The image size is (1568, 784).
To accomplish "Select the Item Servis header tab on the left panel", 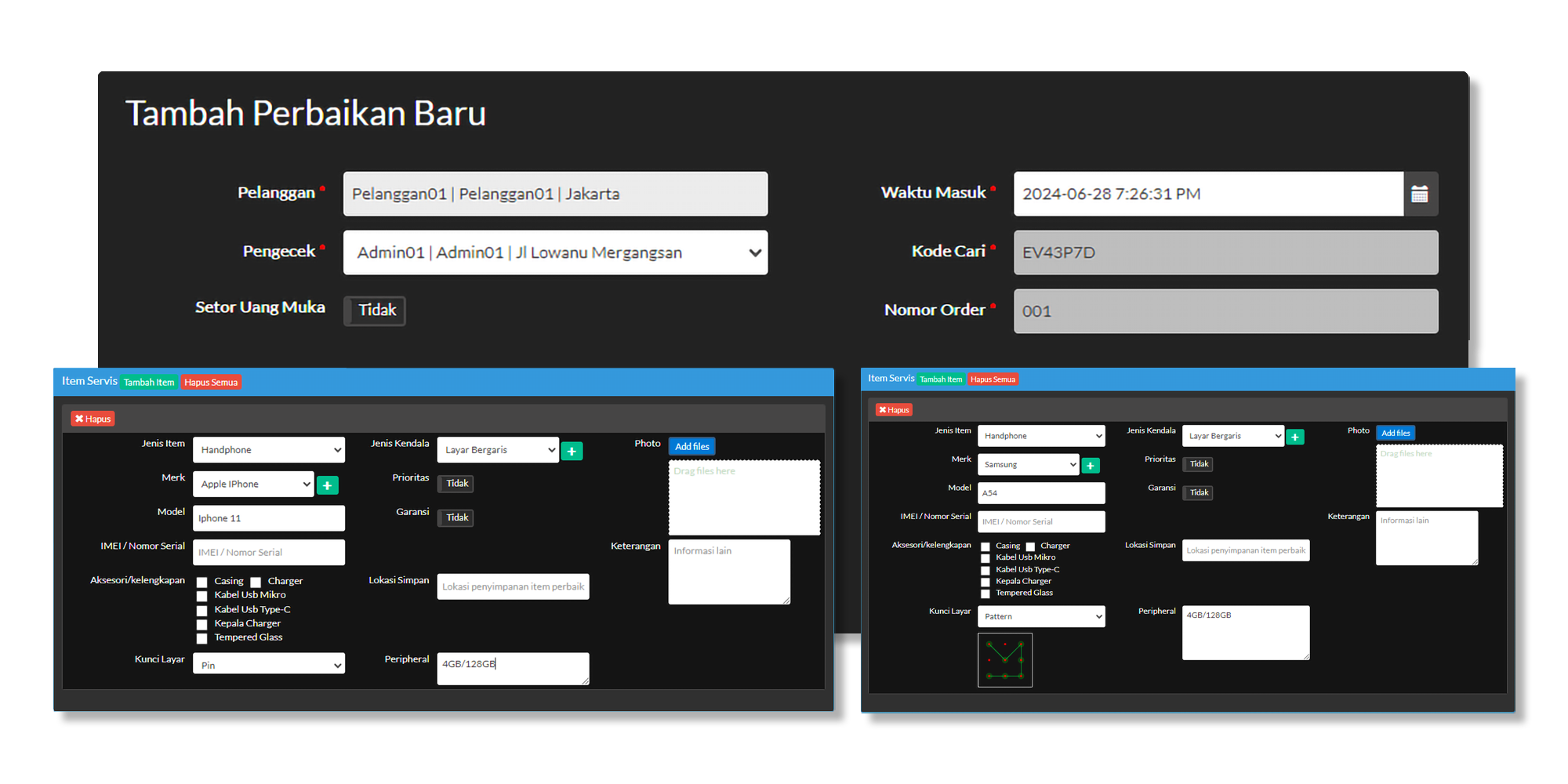I will [89, 381].
